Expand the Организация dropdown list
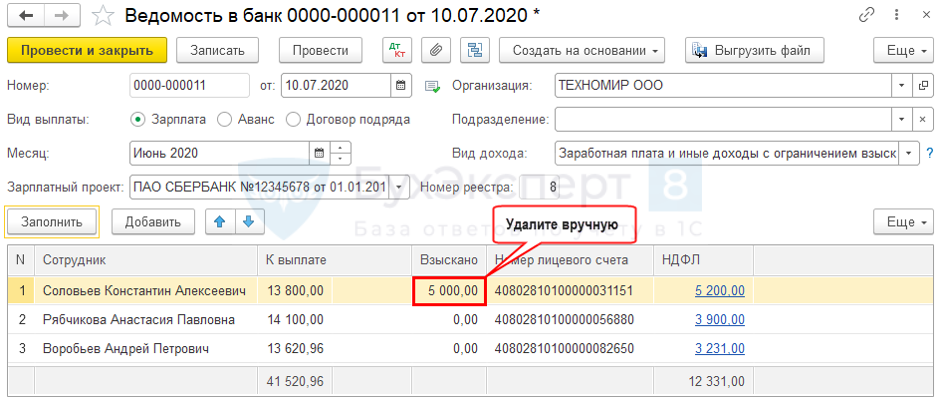Screen dimensions: 942x400 coord(903,86)
